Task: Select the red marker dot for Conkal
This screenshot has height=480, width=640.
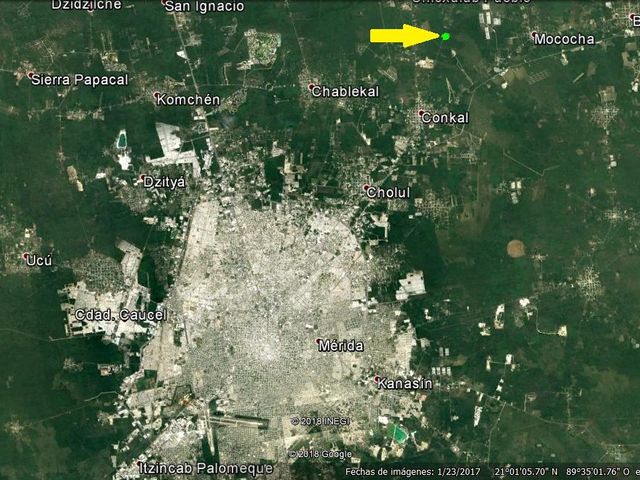Action: (421, 113)
